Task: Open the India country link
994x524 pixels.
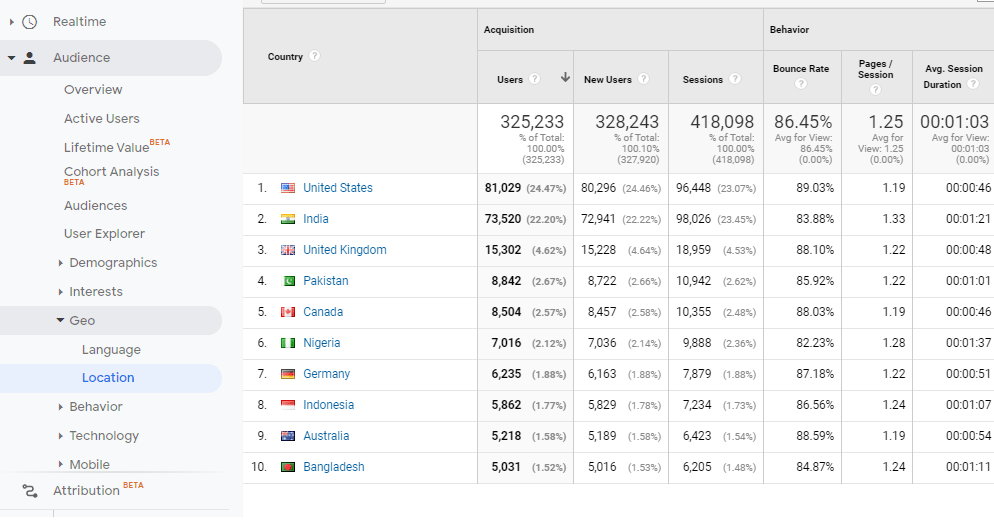Action: (315, 219)
